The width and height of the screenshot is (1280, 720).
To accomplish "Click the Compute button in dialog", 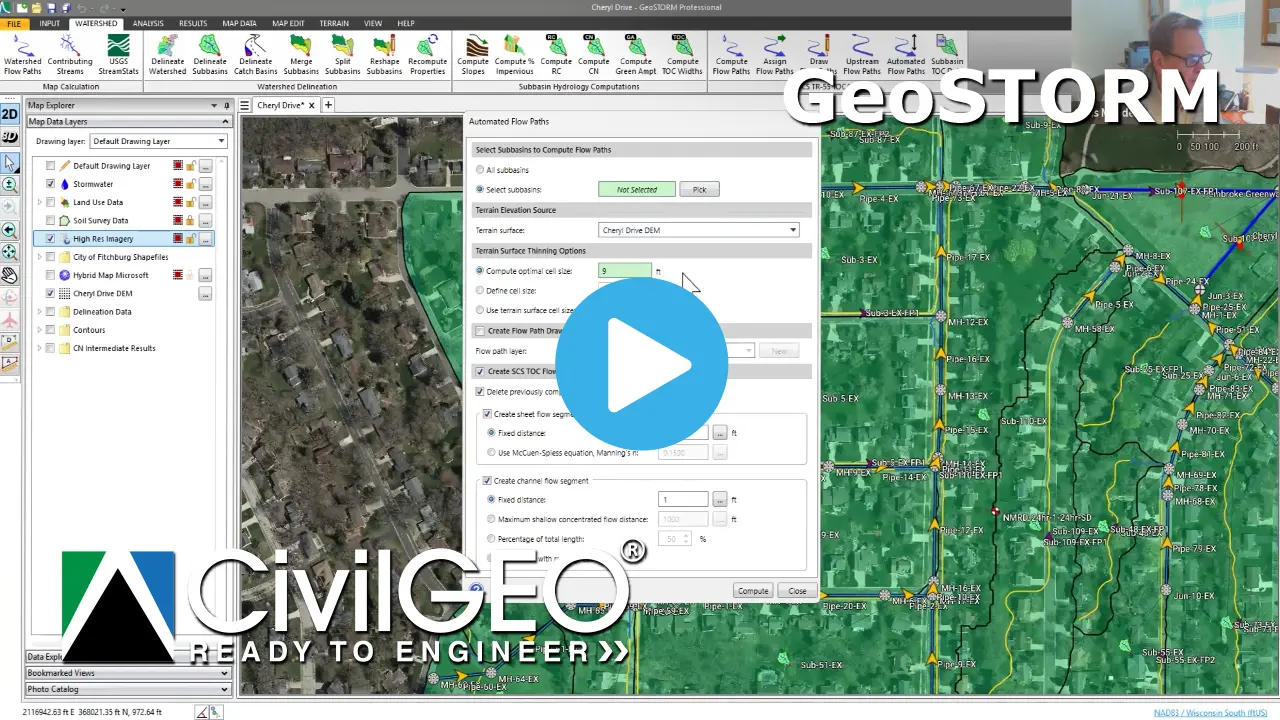I will coord(753,591).
